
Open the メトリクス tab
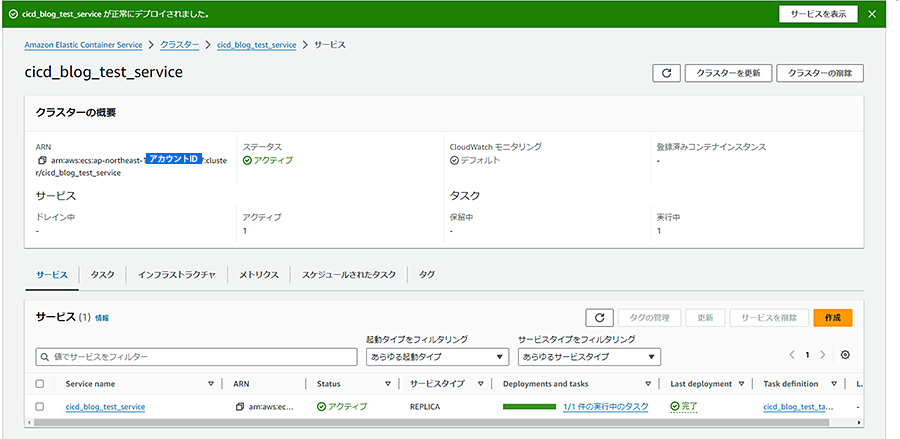point(259,275)
